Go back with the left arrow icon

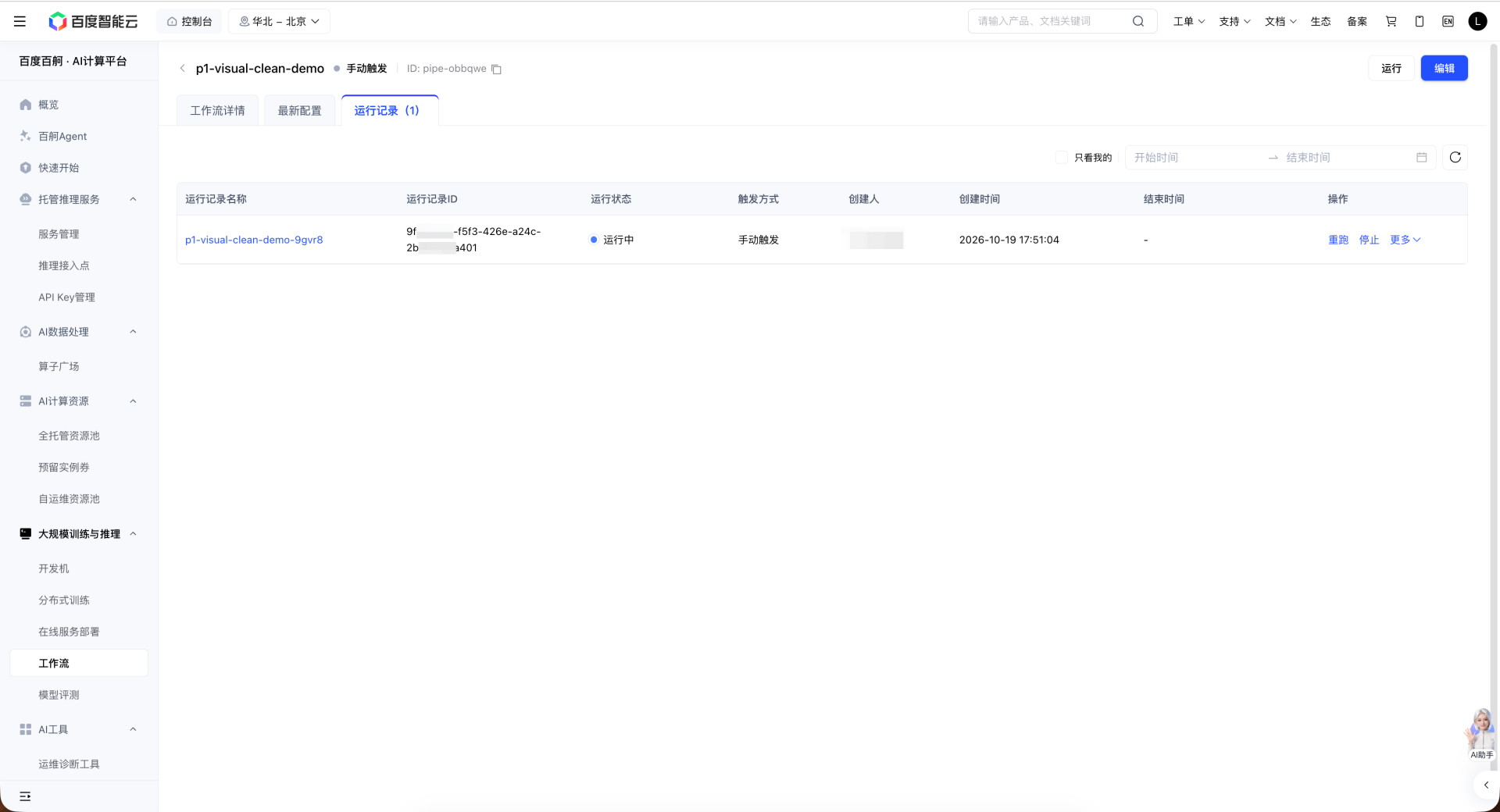183,68
